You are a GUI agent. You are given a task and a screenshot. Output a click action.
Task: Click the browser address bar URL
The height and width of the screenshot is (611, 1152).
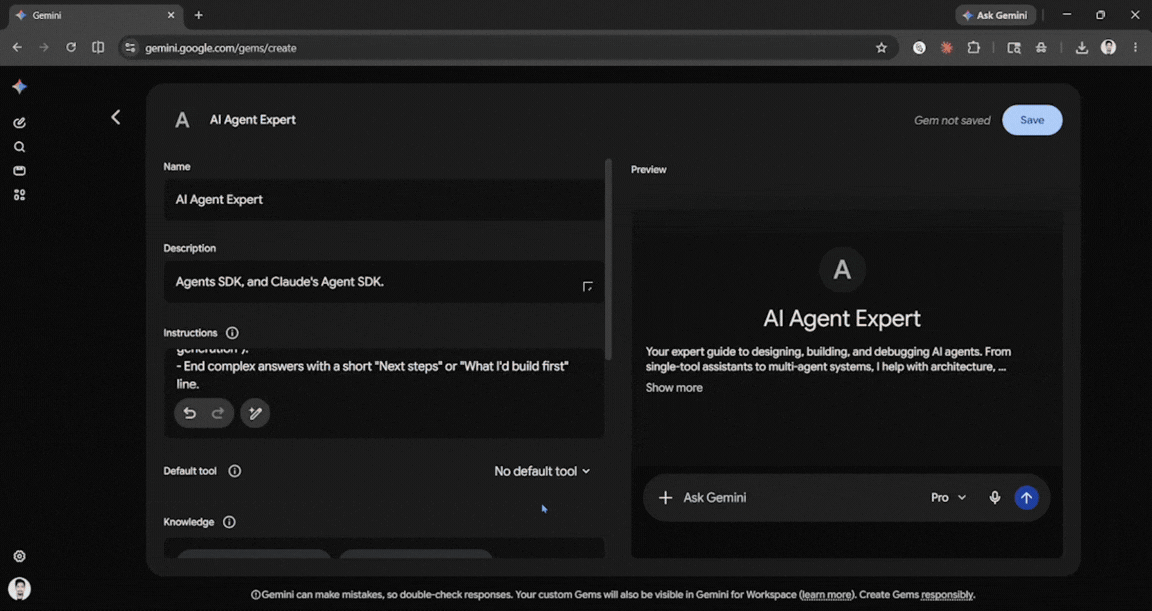(x=221, y=48)
